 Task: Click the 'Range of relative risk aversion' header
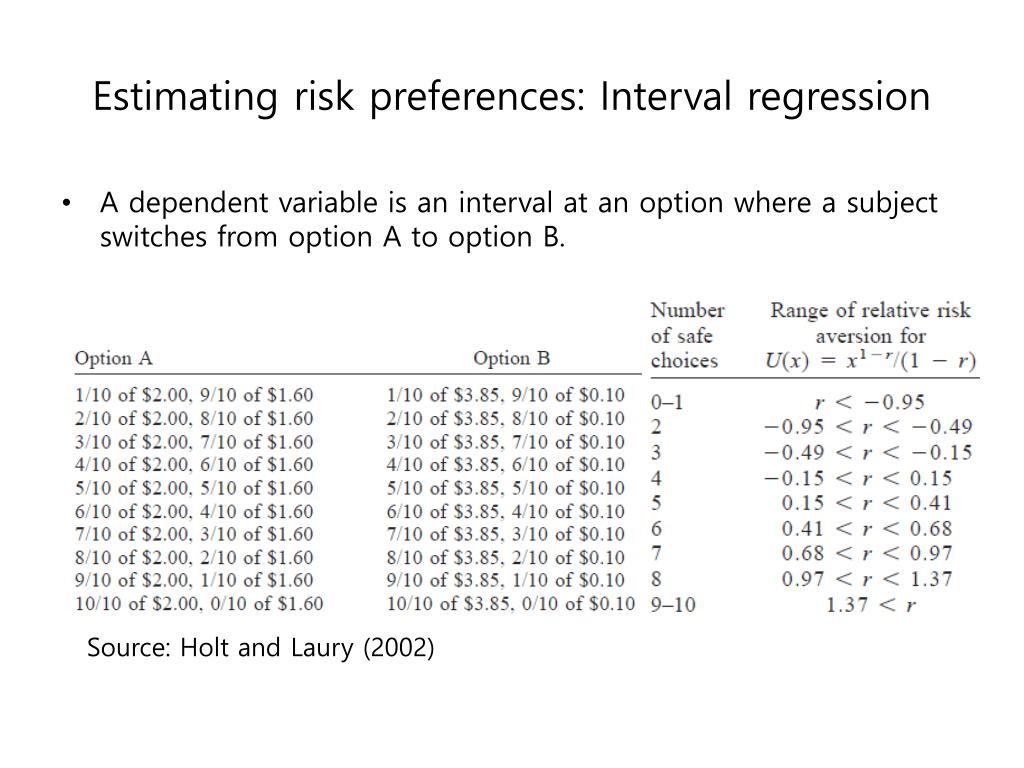pyautogui.click(x=871, y=323)
